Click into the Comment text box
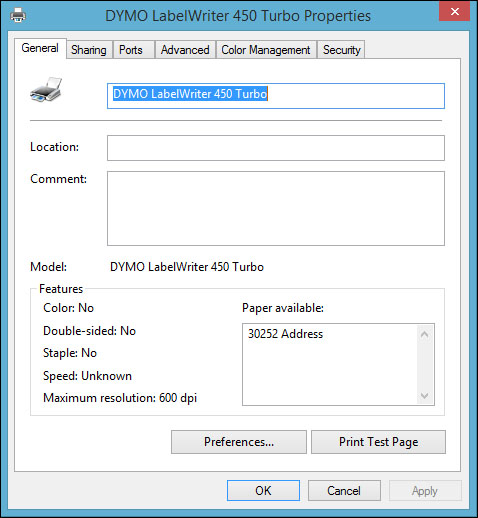The image size is (478, 518). coord(276,209)
